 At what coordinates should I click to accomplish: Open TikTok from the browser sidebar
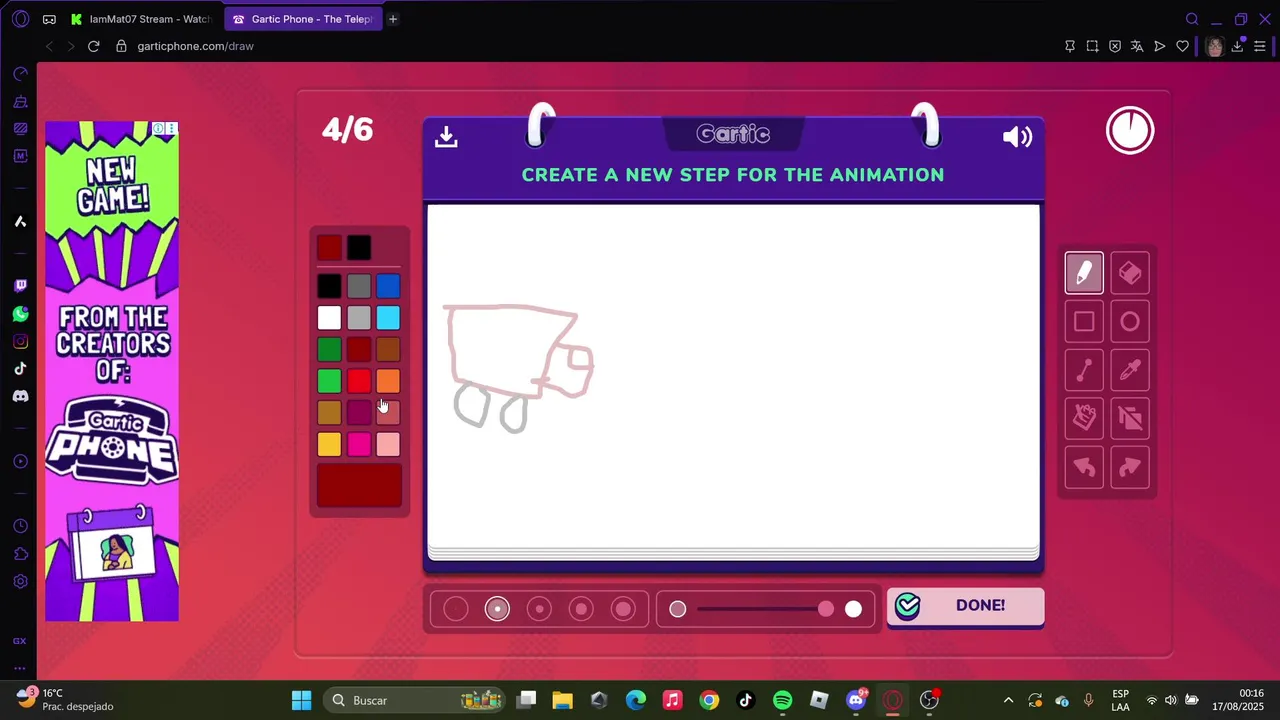coord(20,368)
